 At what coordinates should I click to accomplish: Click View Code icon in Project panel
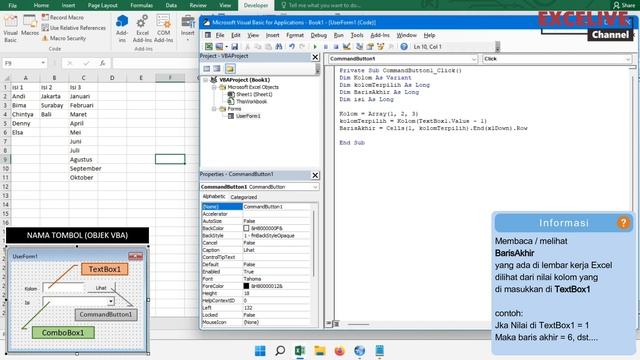(x=207, y=69)
